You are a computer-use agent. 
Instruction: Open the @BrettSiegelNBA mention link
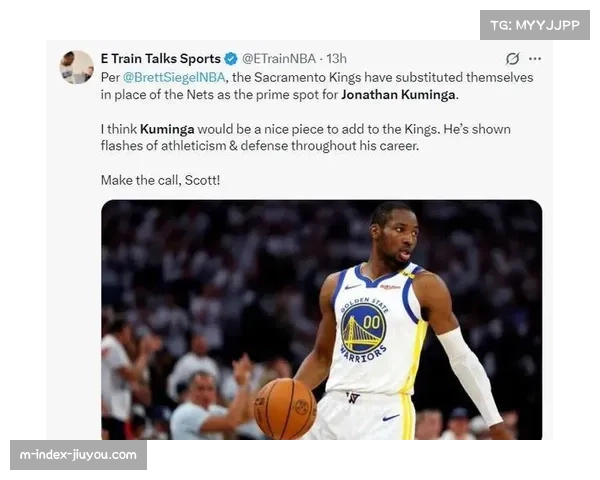point(174,78)
